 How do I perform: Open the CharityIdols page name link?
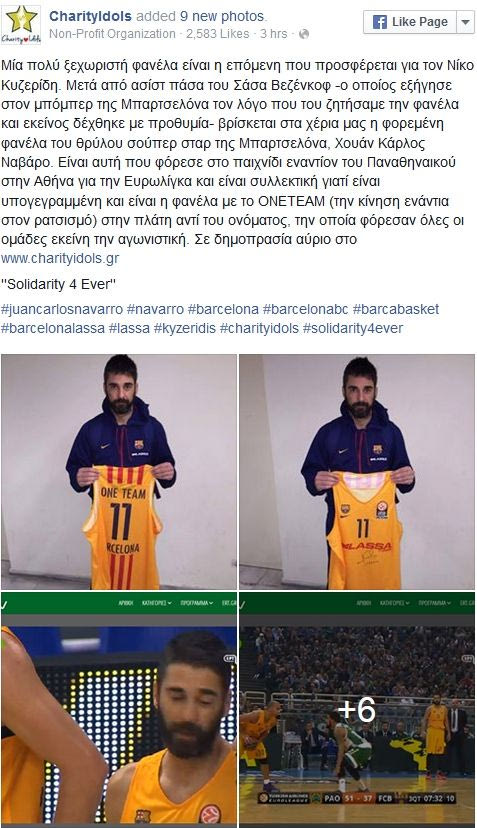(90, 16)
